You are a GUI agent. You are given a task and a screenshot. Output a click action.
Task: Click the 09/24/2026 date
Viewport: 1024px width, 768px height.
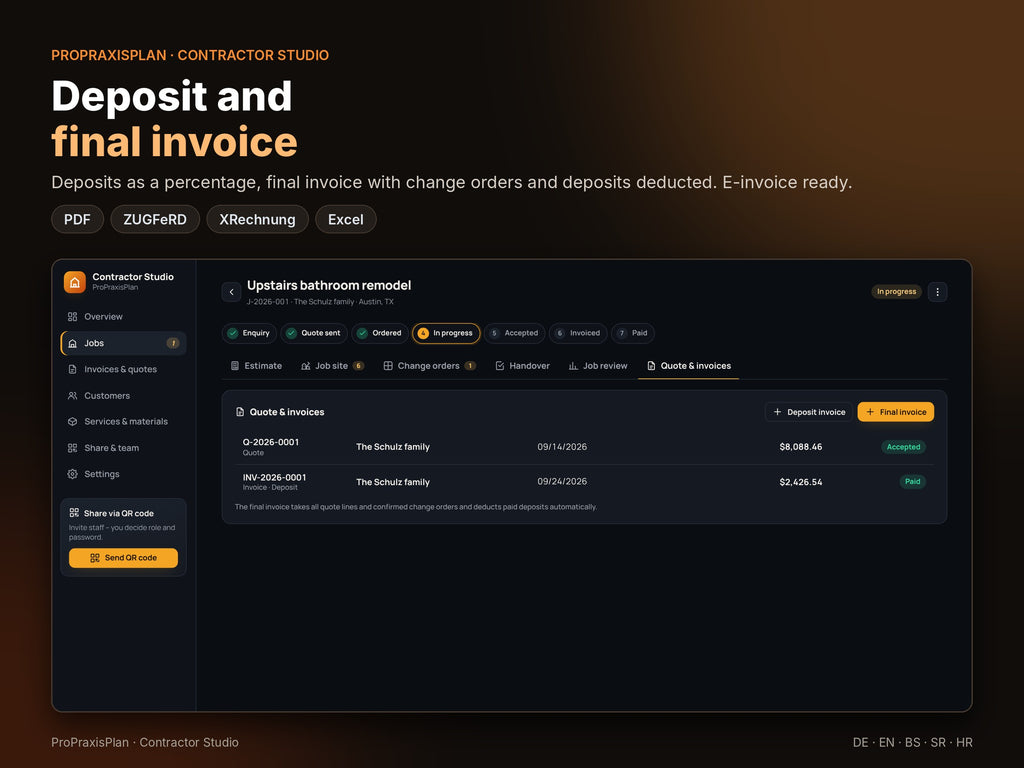(562, 481)
